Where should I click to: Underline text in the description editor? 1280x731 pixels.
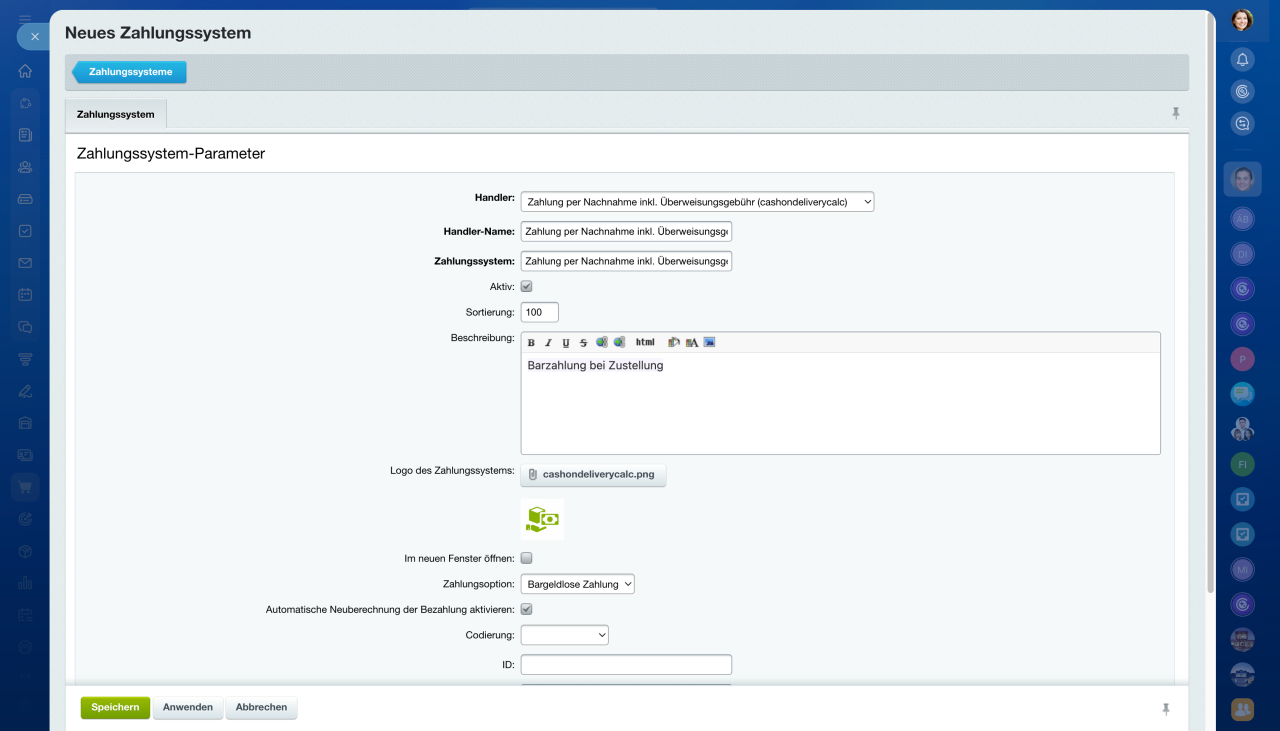pos(566,343)
